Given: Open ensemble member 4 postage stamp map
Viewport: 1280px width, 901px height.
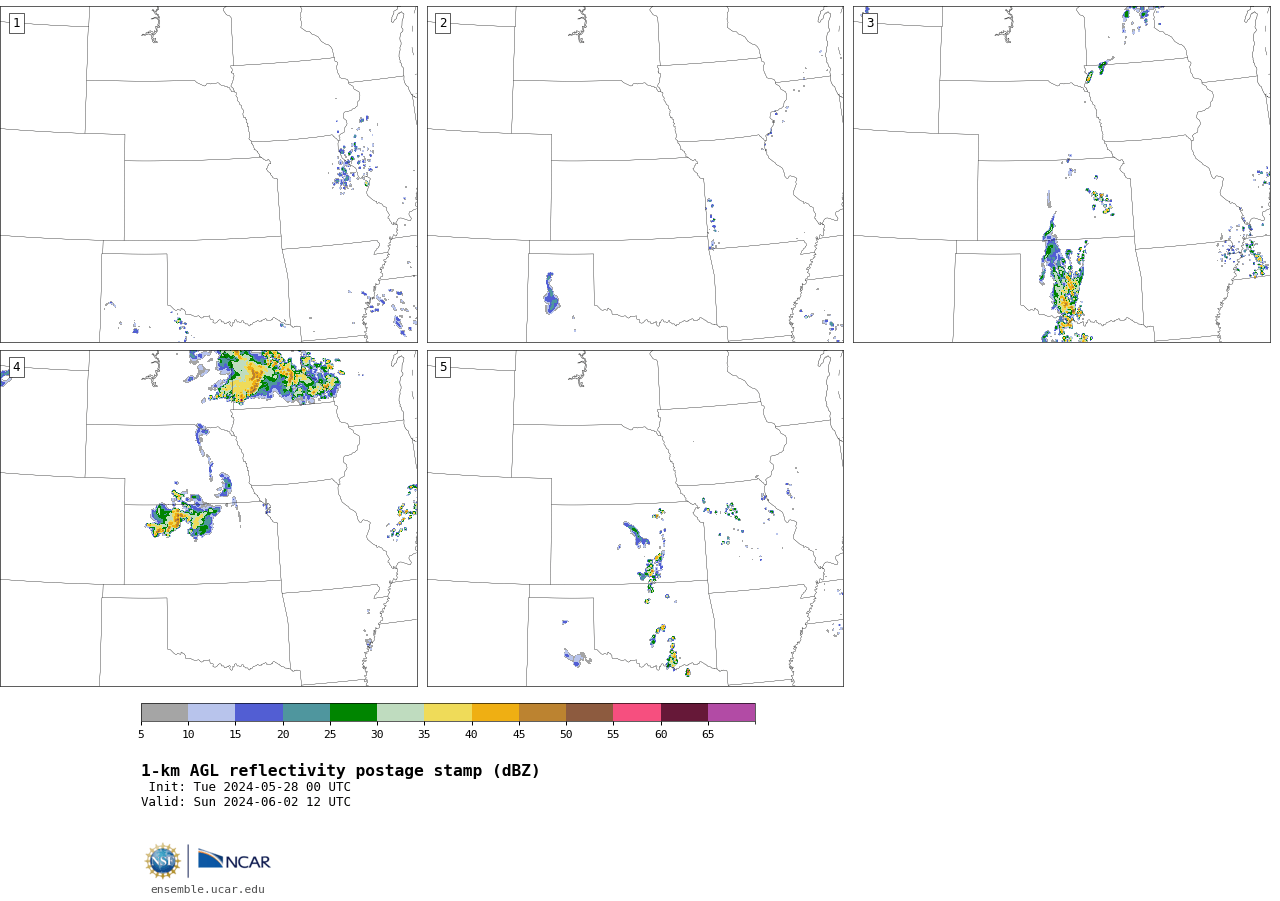Looking at the screenshot, I should (x=209, y=518).
